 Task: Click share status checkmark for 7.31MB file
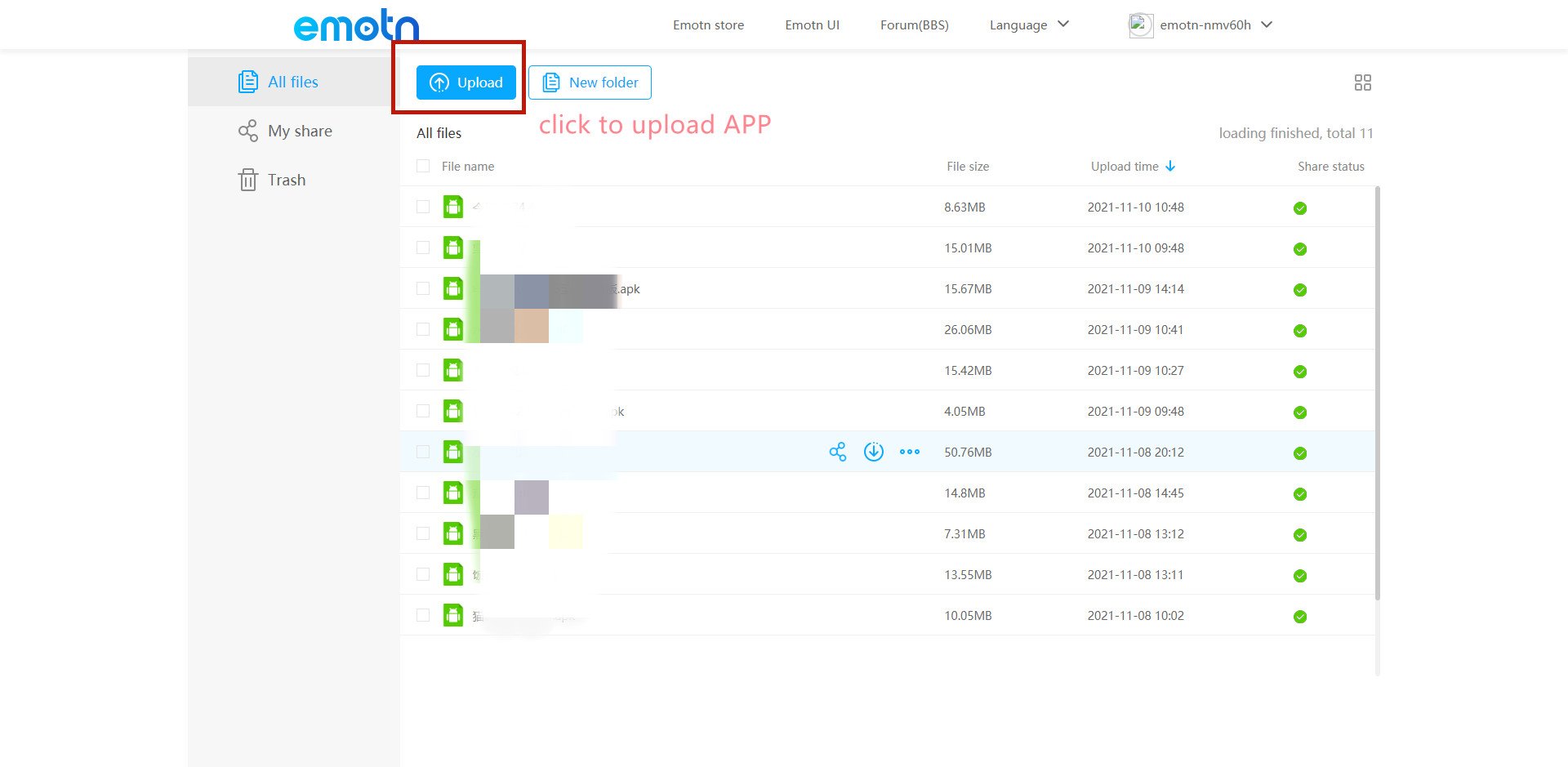[x=1300, y=535]
